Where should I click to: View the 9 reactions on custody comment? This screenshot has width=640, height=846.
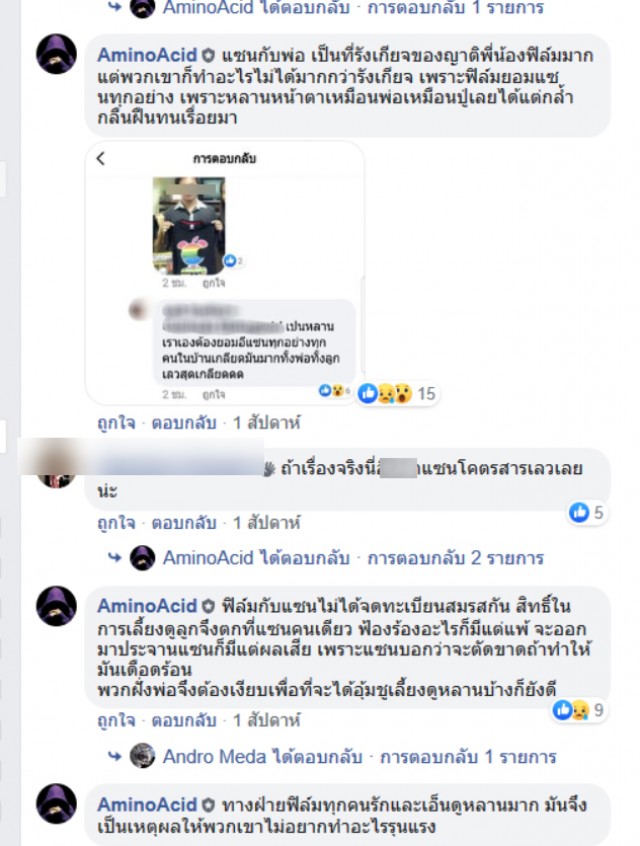coord(578,710)
